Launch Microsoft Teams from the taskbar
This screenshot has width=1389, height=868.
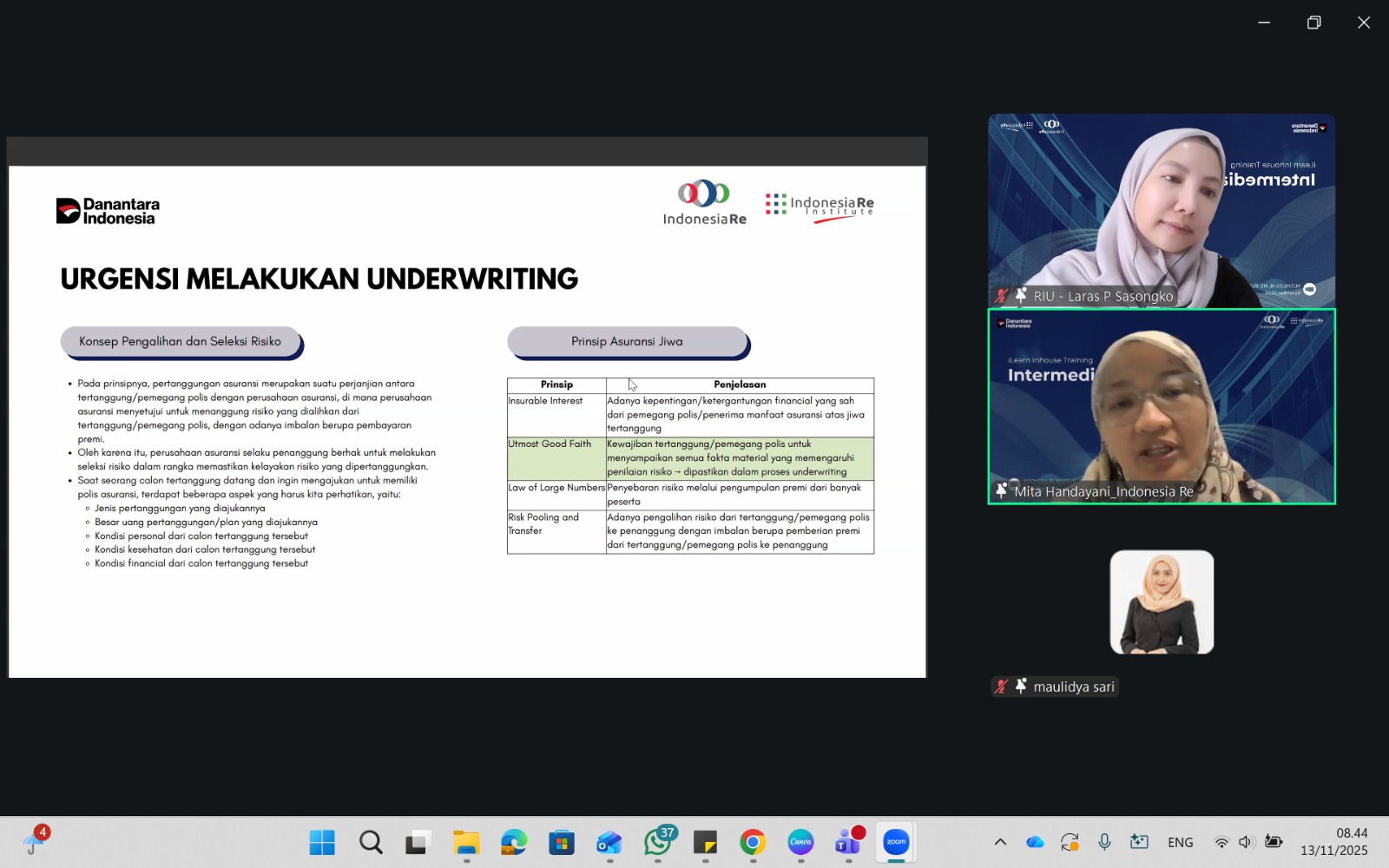pyautogui.click(x=848, y=842)
